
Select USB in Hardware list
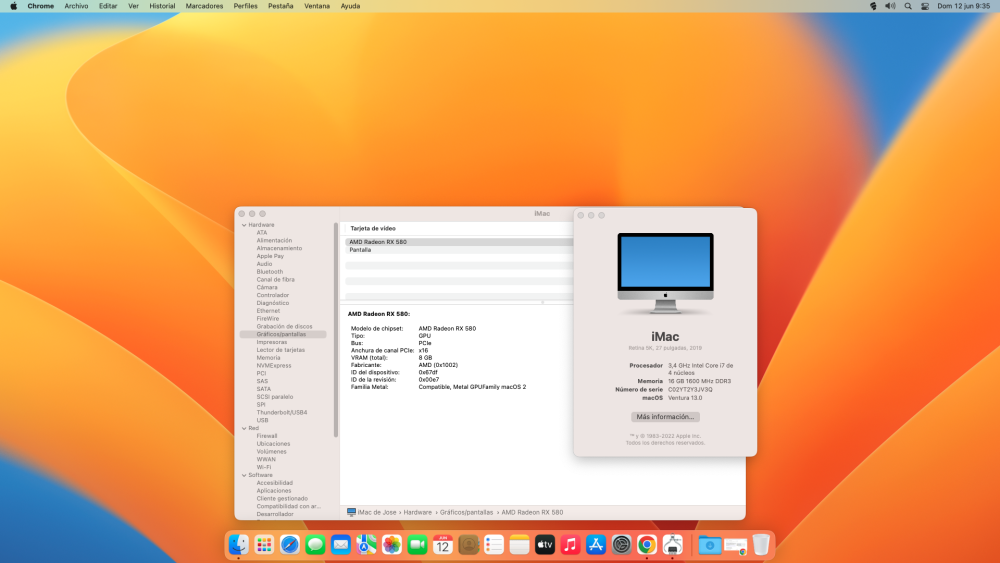262,420
